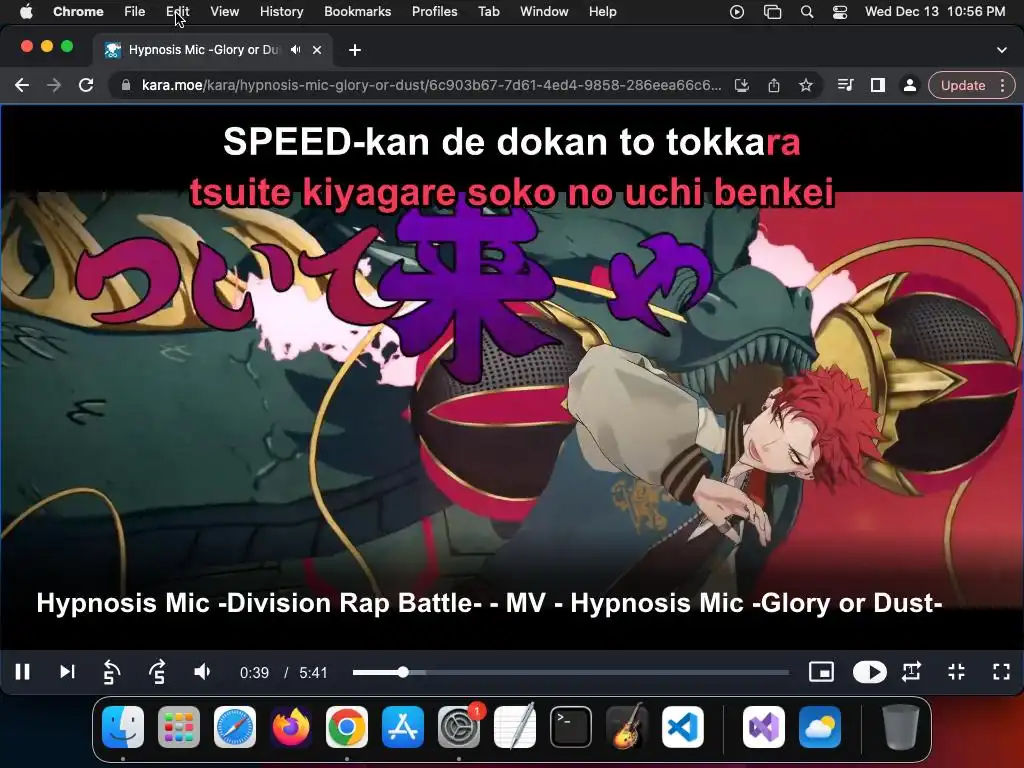Open the File menu

click(135, 12)
